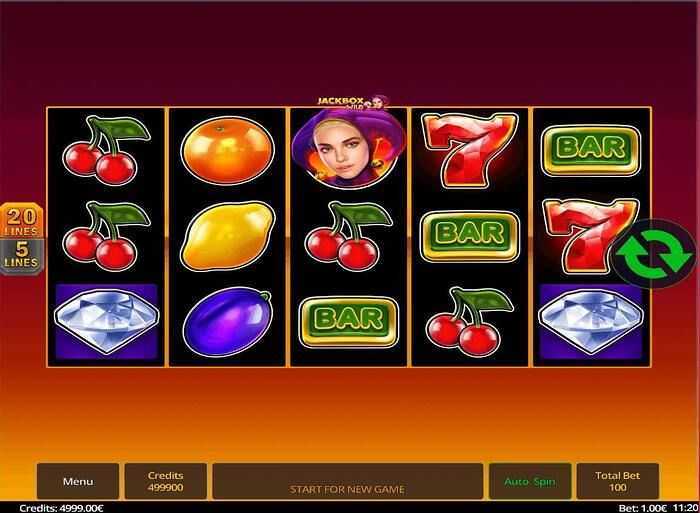
Task: Click the purple plum symbol
Action: 227,322
